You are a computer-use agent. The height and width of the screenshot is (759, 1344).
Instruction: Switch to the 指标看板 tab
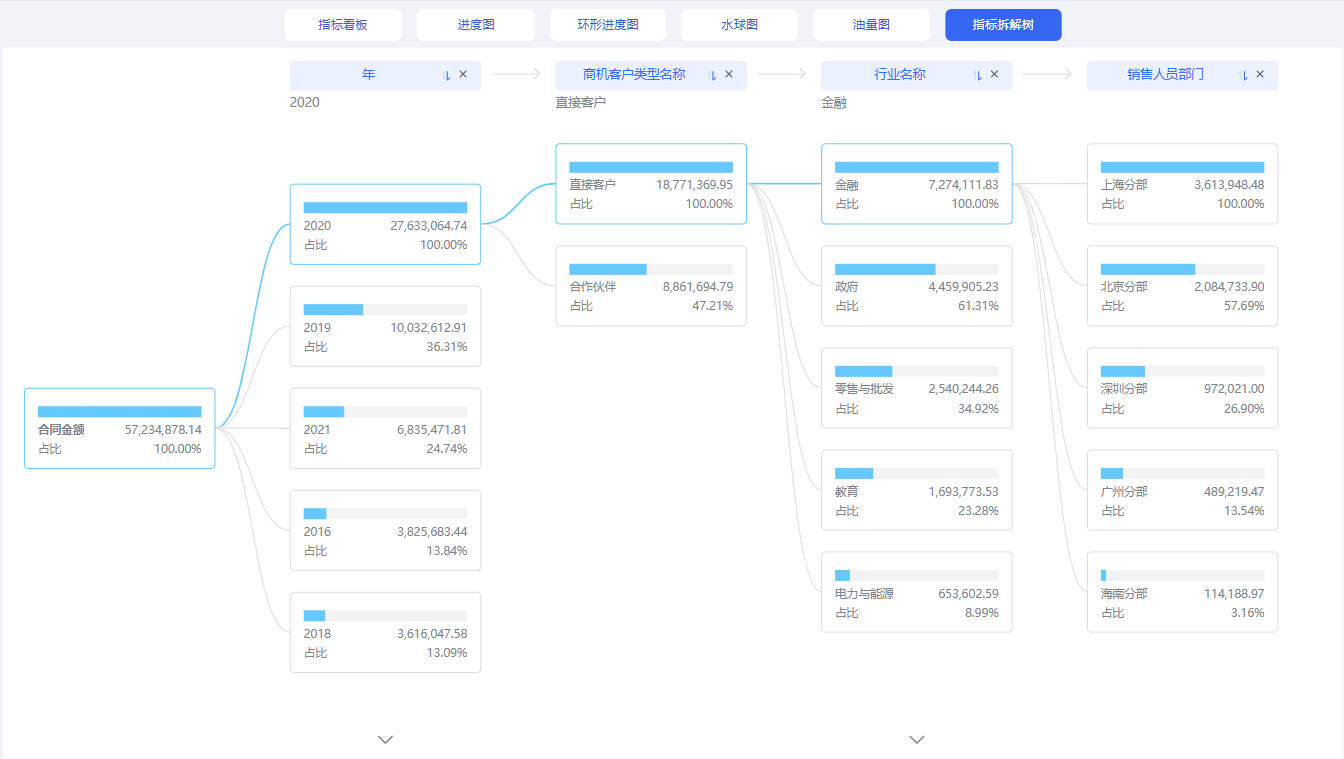pyautogui.click(x=343, y=25)
